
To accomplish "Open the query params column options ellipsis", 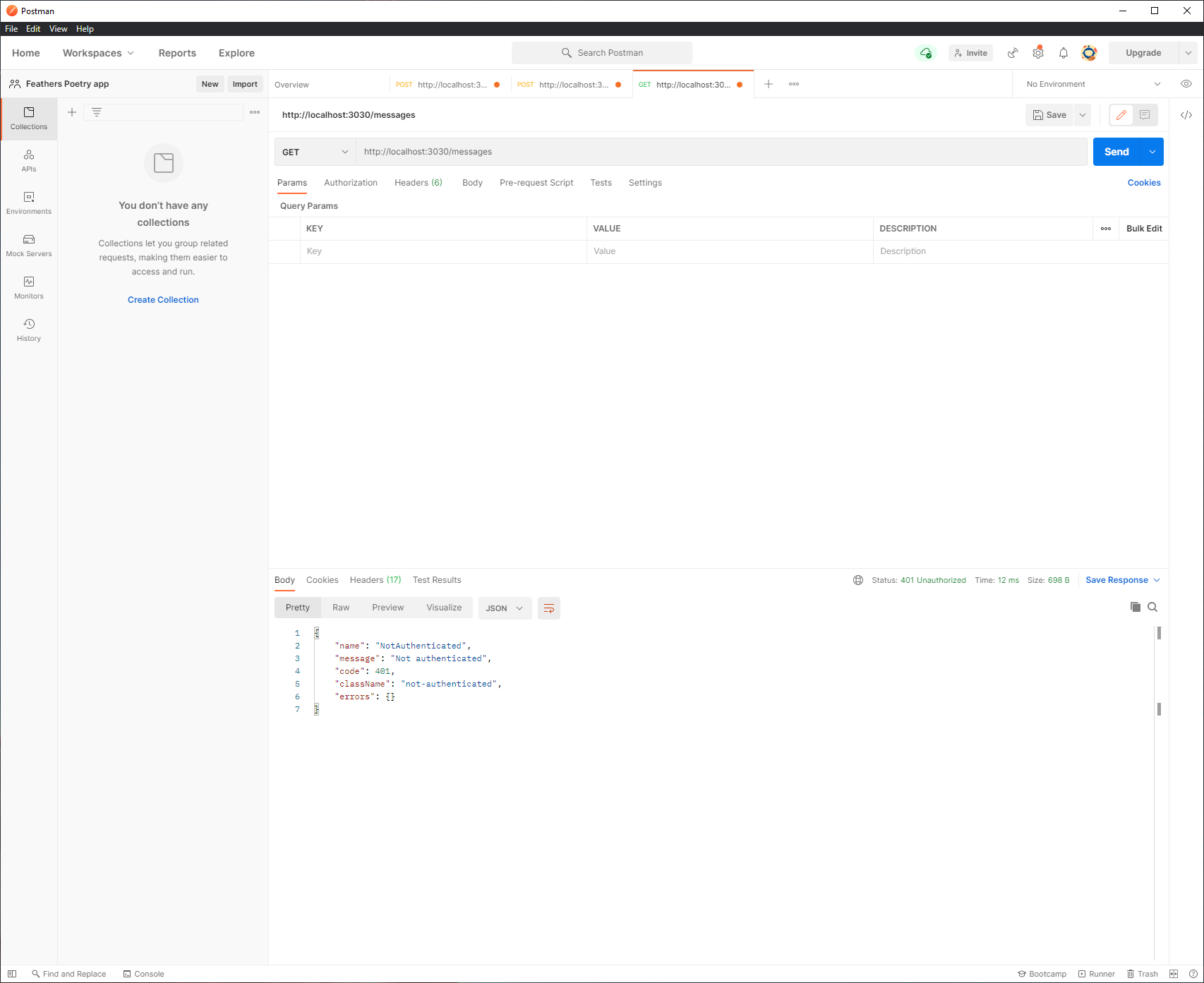I will [1106, 229].
